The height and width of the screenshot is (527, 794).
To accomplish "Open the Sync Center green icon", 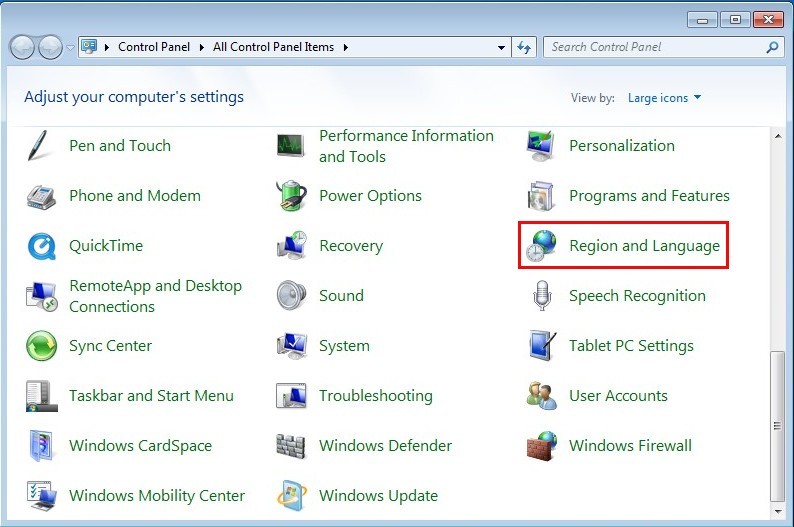I will point(41,346).
